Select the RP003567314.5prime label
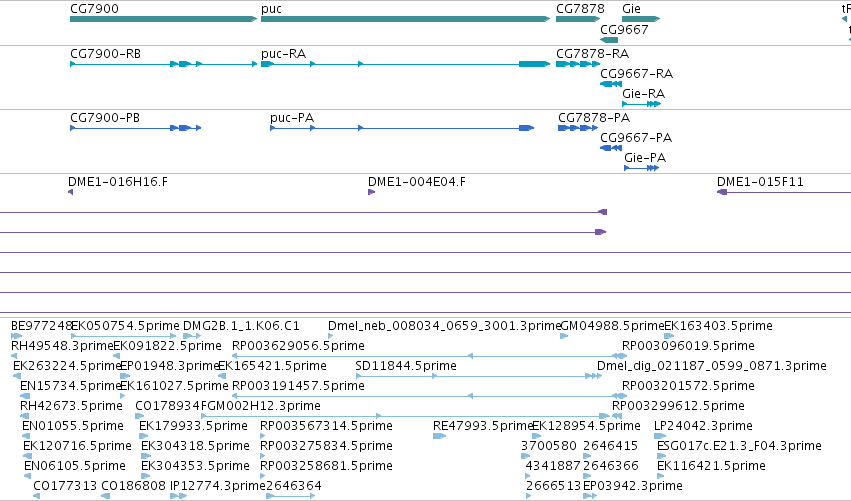 tap(326, 426)
